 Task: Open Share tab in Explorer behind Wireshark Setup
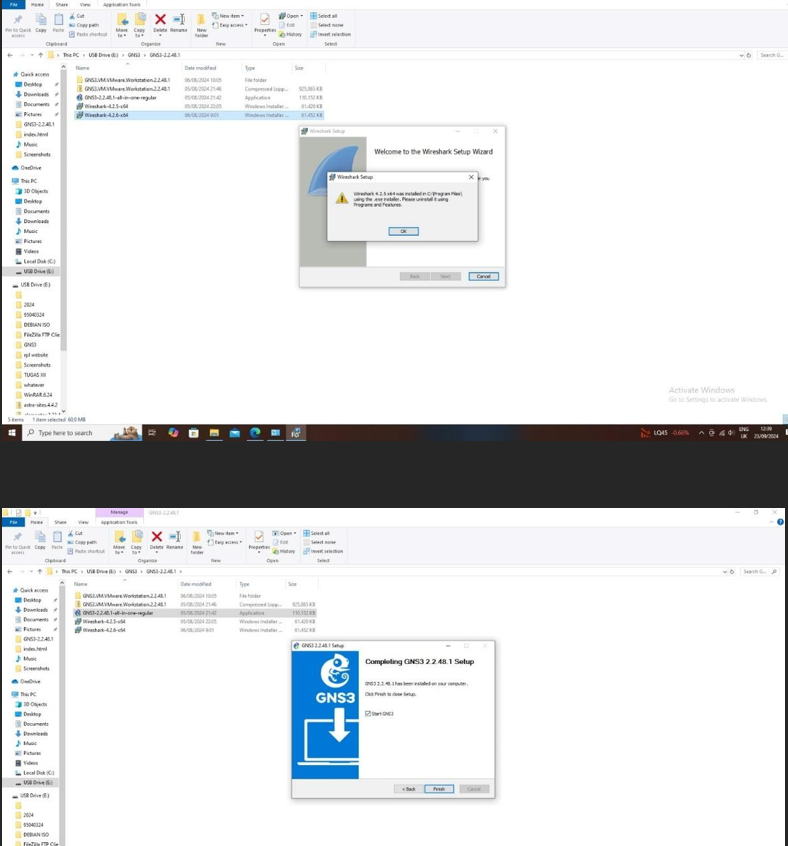(61, 4)
